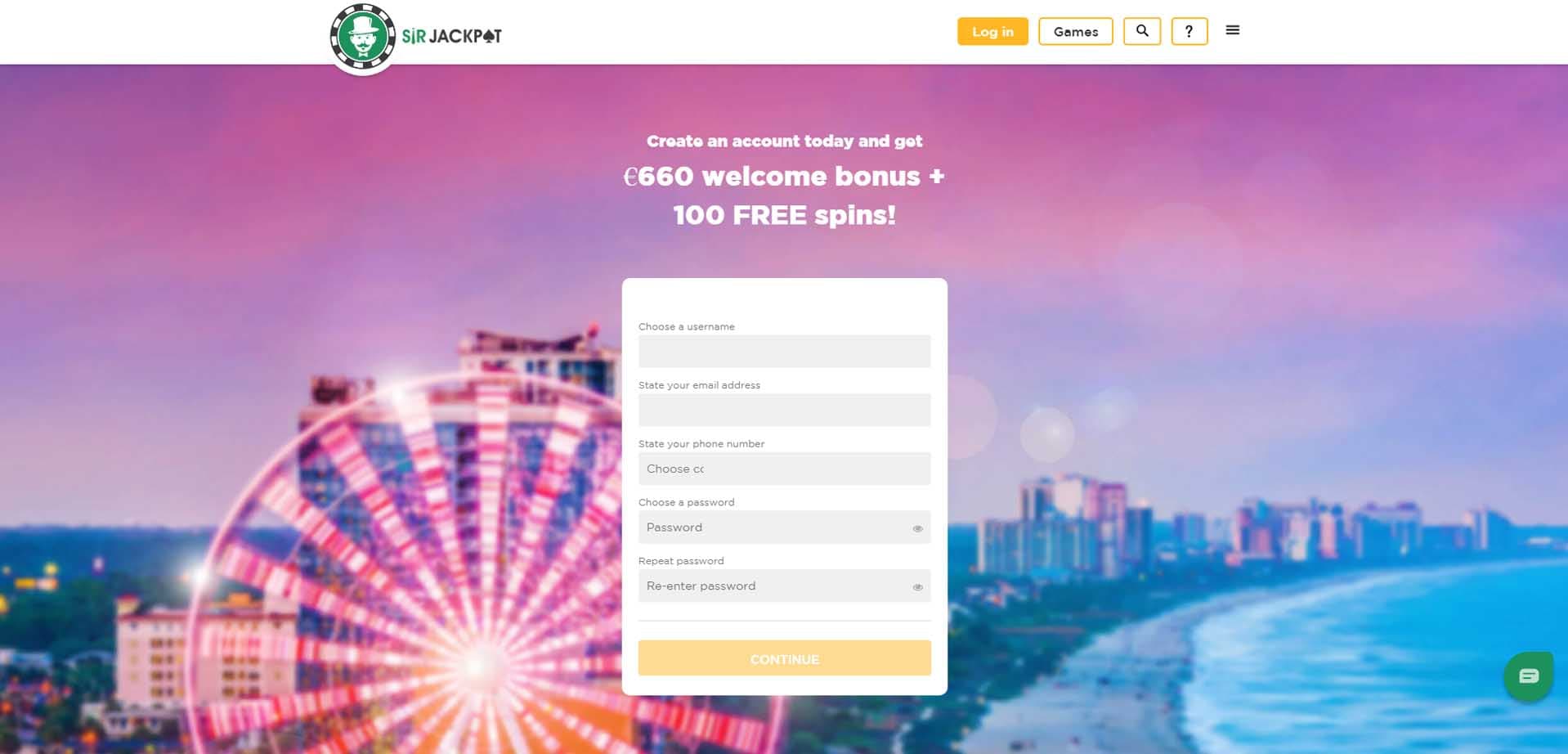This screenshot has height=754, width=1568.
Task: Click the 'State your phone number' label
Action: pos(701,443)
